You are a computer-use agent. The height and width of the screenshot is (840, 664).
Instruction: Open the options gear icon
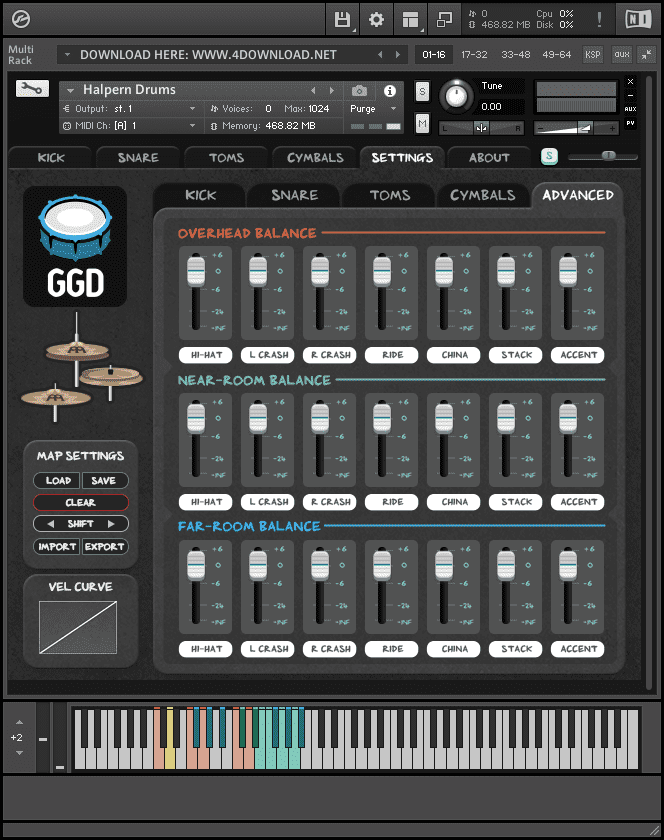376,20
